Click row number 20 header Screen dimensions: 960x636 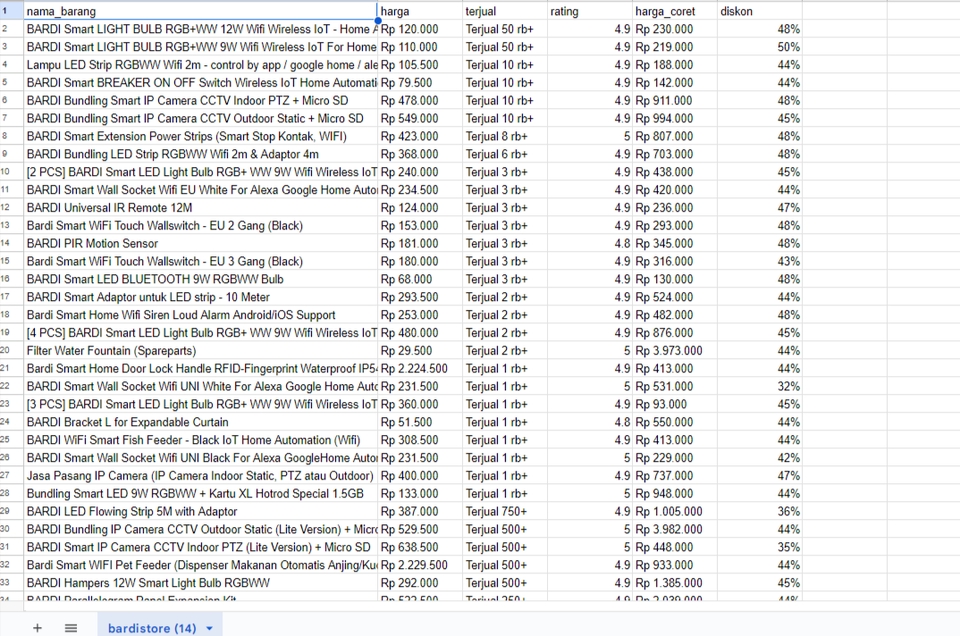click(12, 351)
